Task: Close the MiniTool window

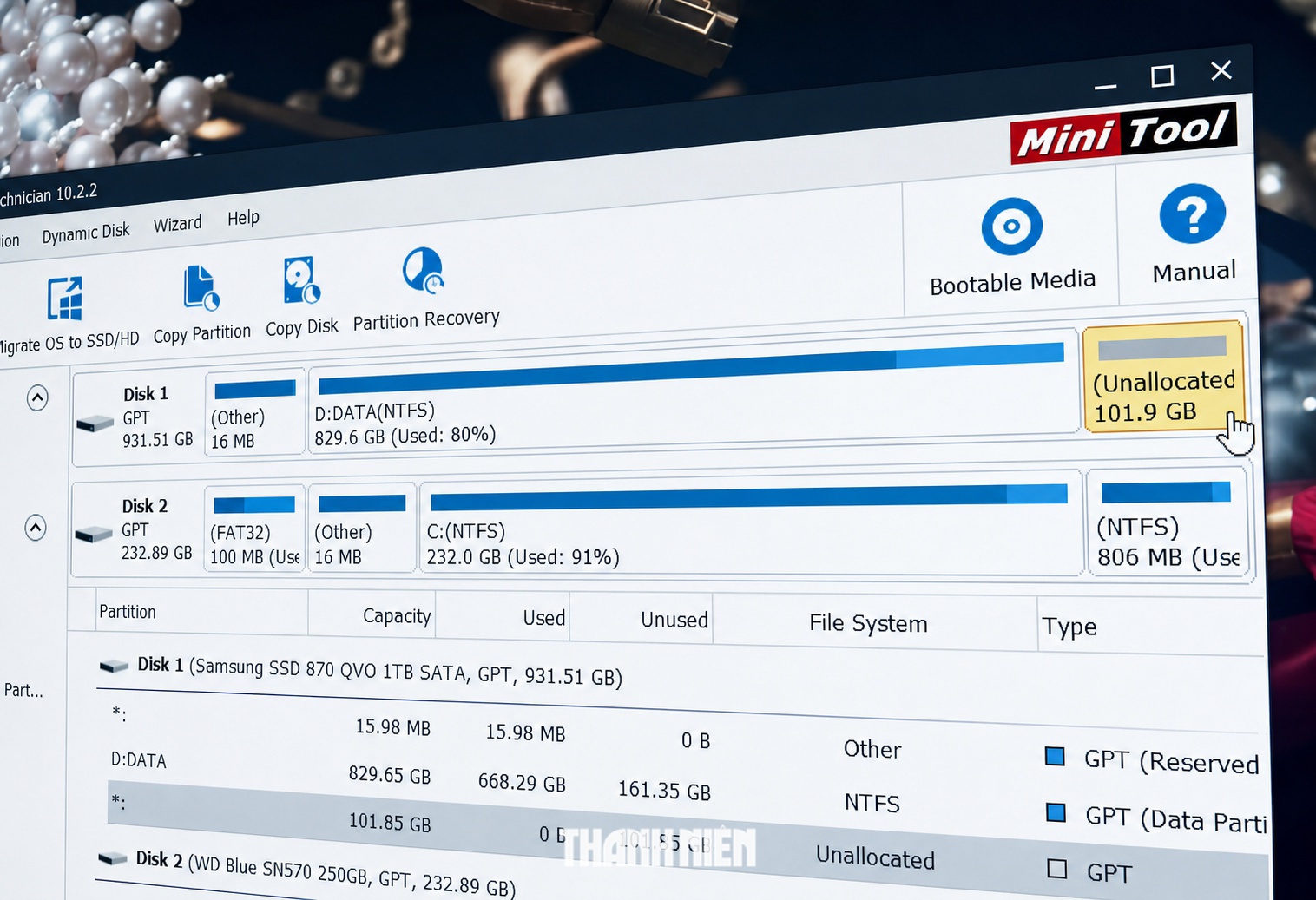Action: coord(1221,70)
